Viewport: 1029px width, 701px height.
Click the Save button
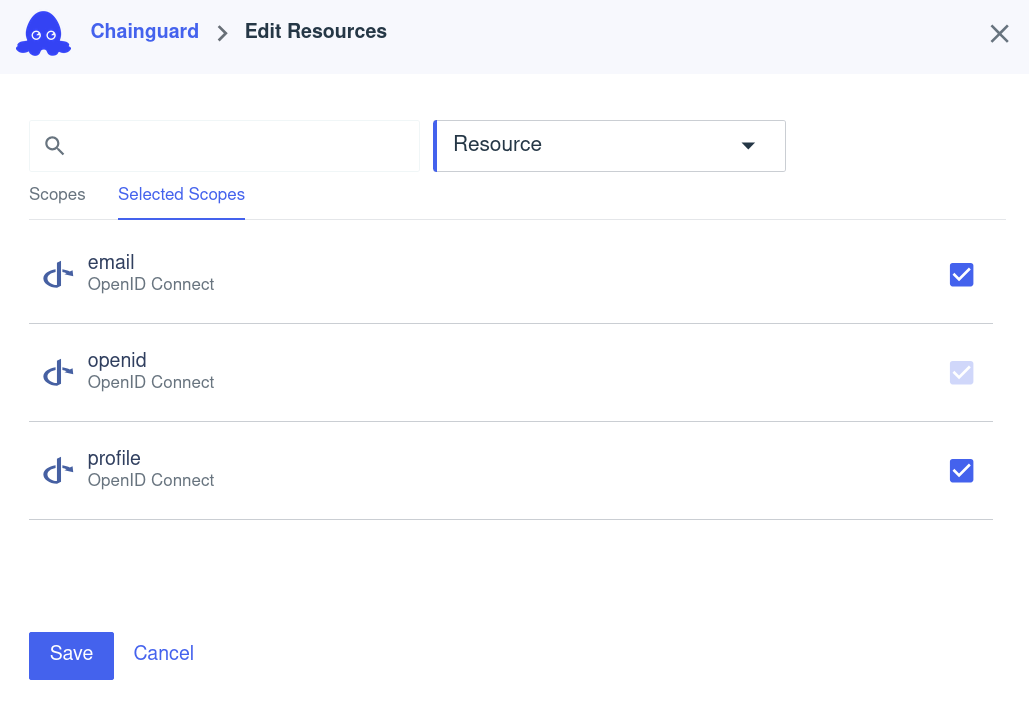pyautogui.click(x=71, y=654)
